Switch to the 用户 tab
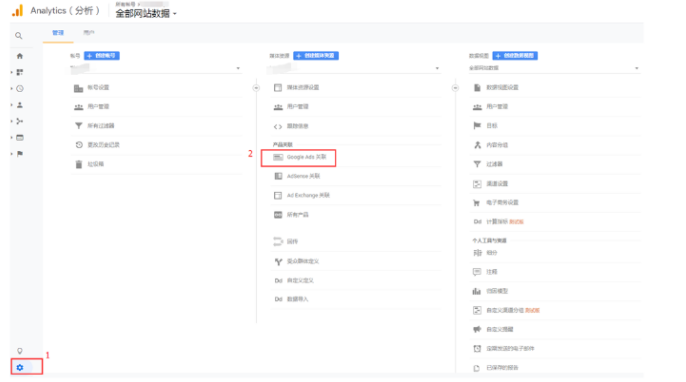Screen dimensions: 686x382 [x=89, y=33]
